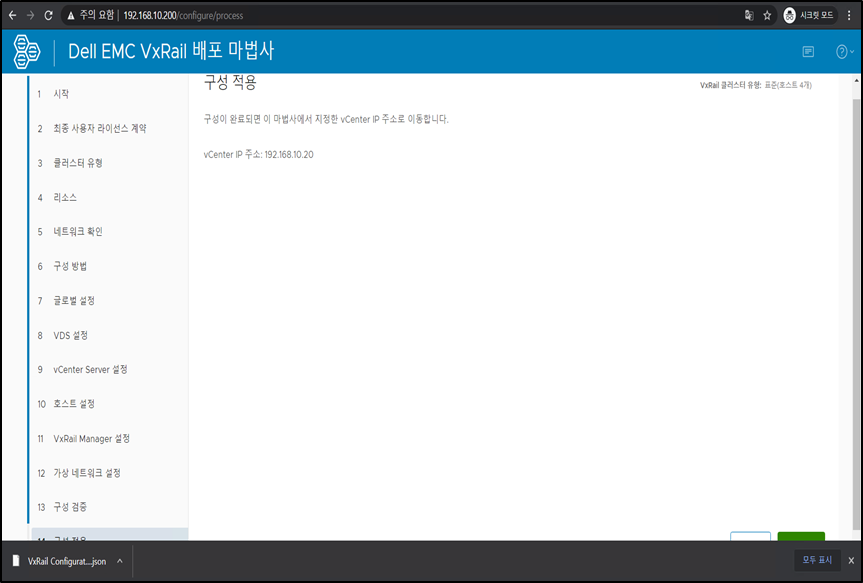Click the browser back arrow

[12, 15]
